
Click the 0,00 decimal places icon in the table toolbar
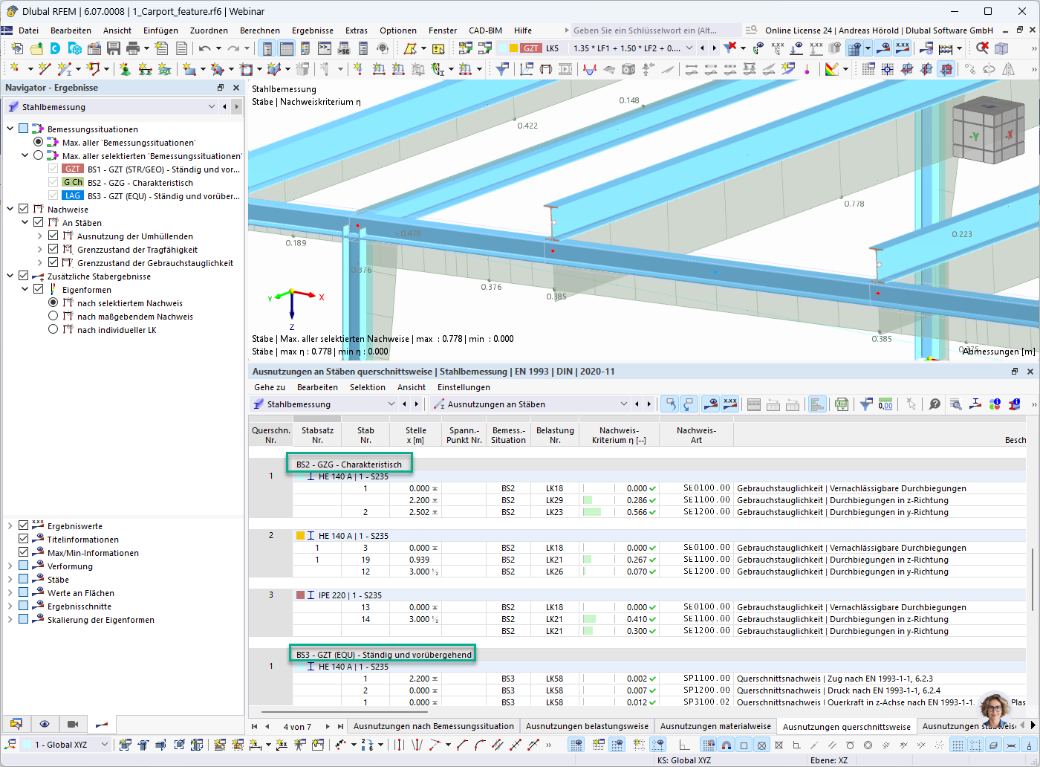pyautogui.click(x=885, y=404)
